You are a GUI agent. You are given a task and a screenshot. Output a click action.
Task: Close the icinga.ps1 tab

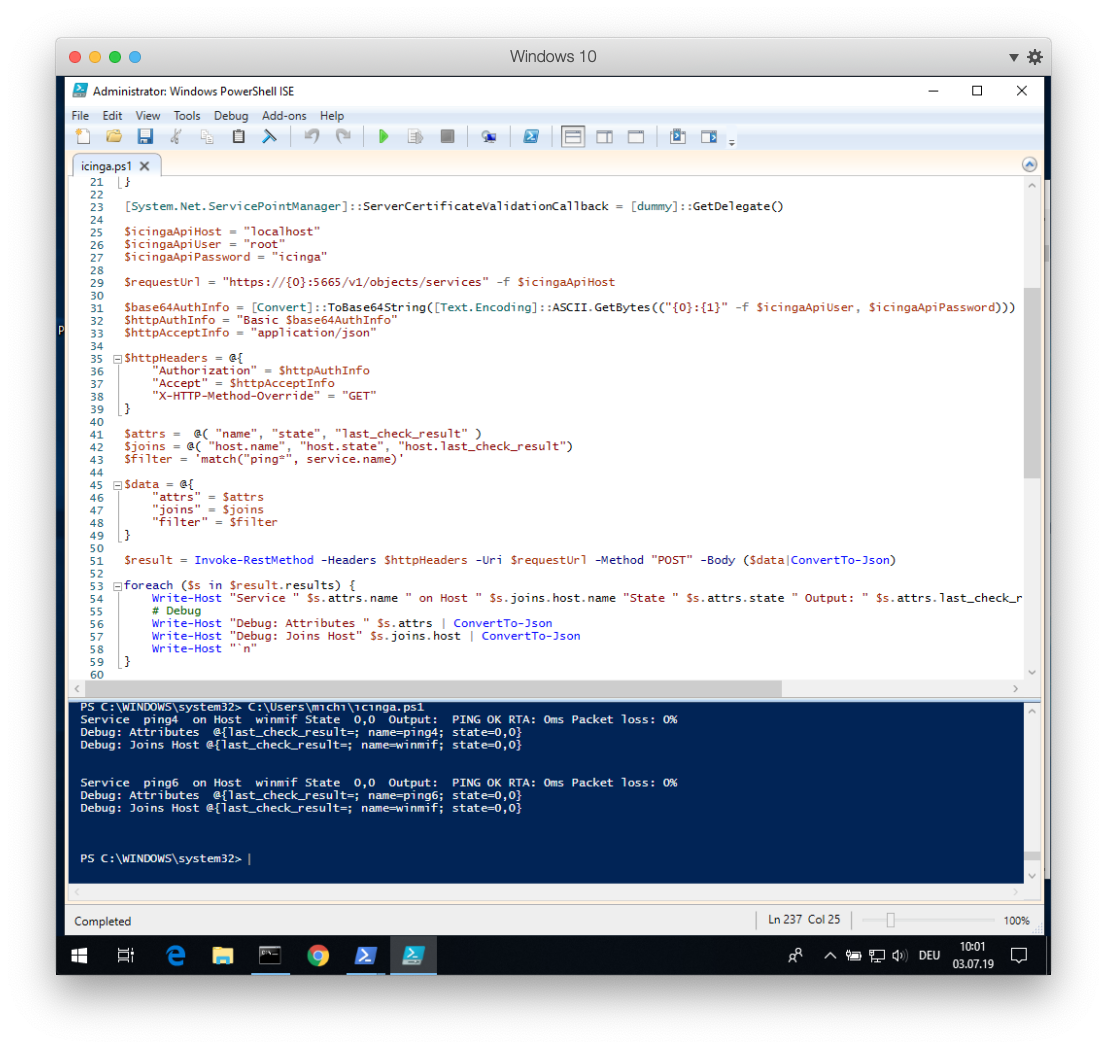(146, 167)
